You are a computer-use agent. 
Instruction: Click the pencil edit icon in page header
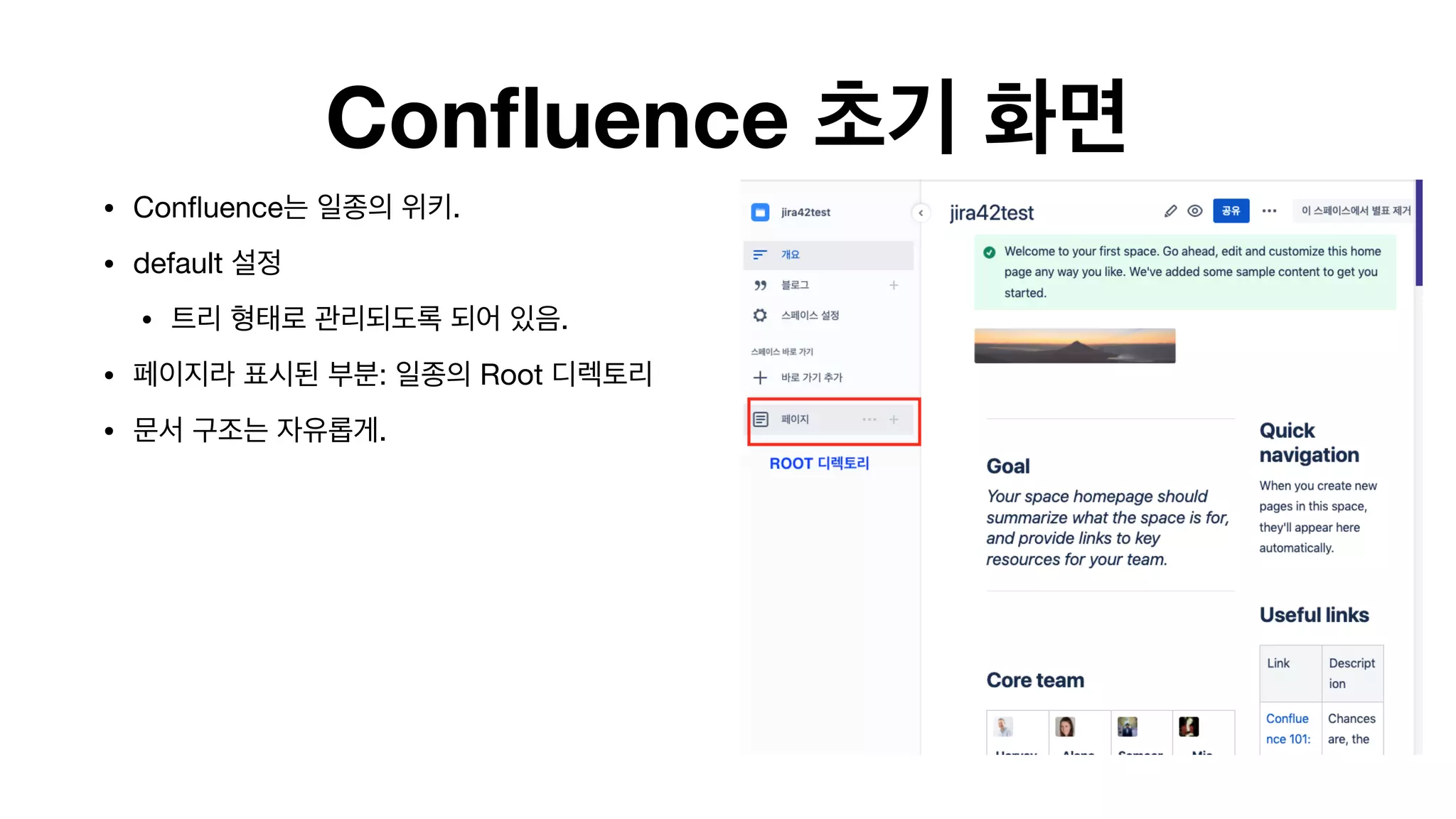tap(1170, 211)
